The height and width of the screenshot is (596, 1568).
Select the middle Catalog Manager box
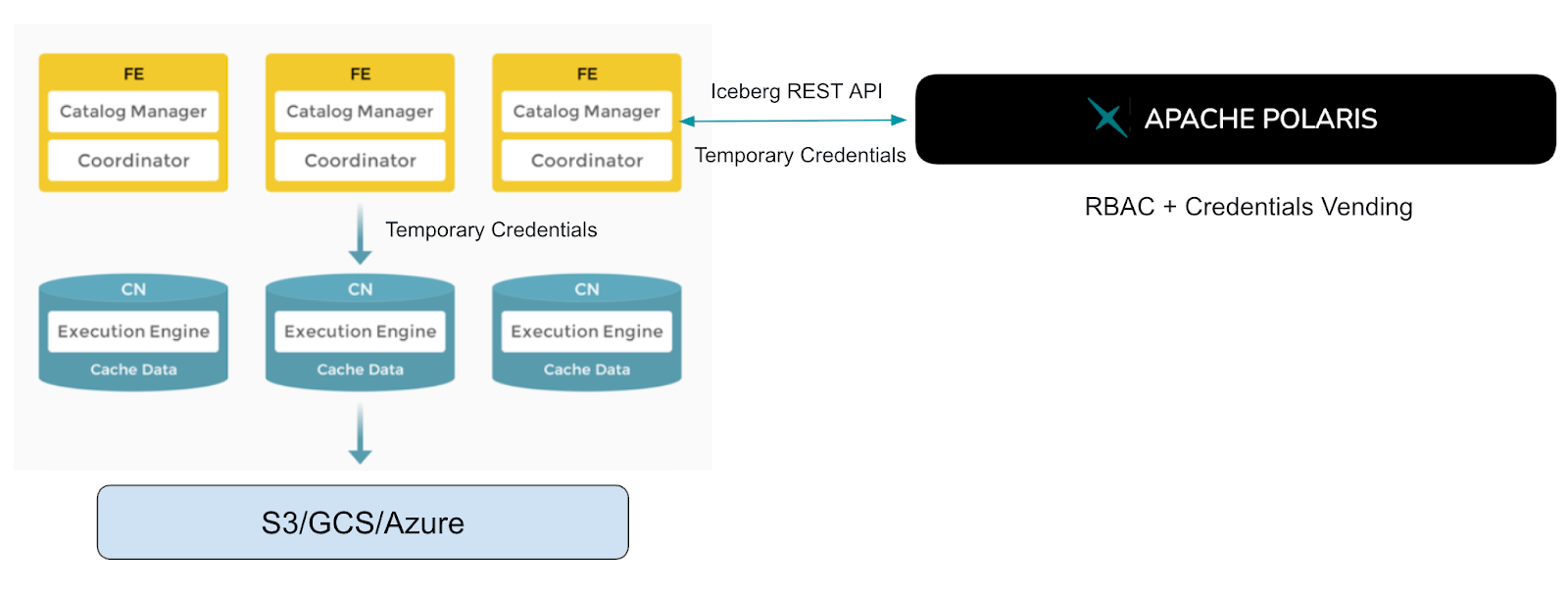click(360, 112)
